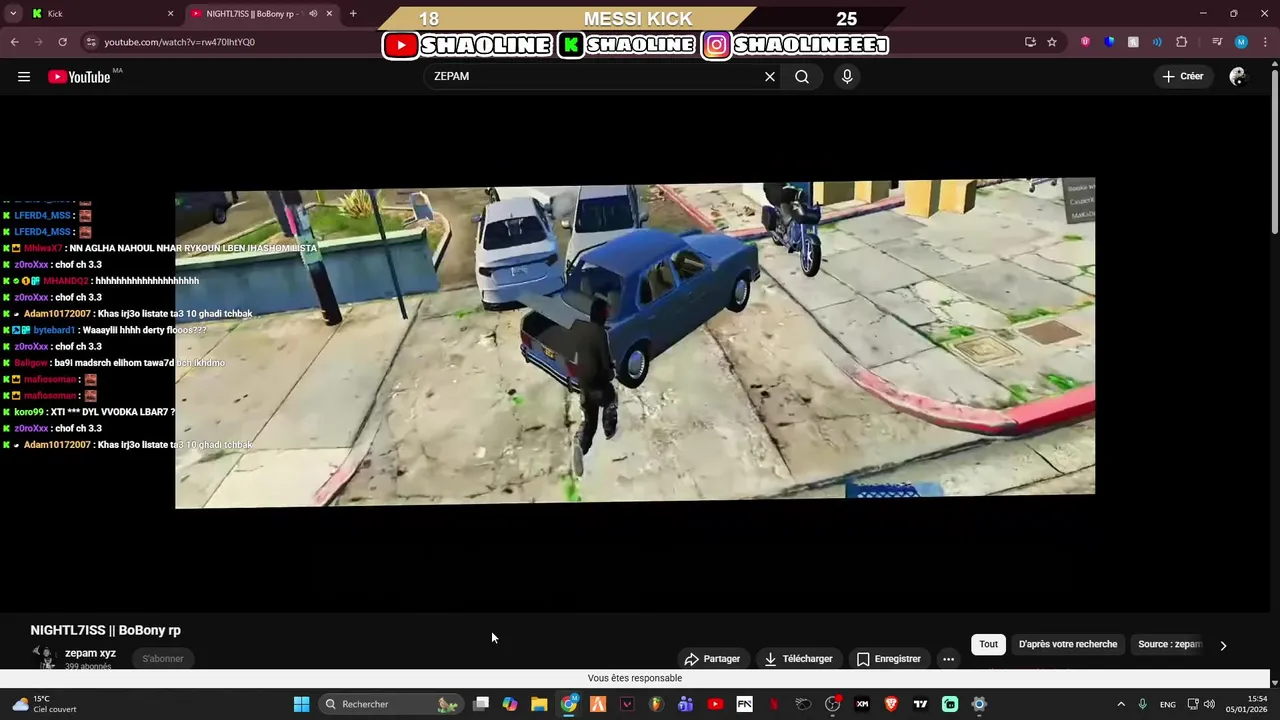Install app via address bar icon
The width and height of the screenshot is (1280, 720).
(1030, 42)
